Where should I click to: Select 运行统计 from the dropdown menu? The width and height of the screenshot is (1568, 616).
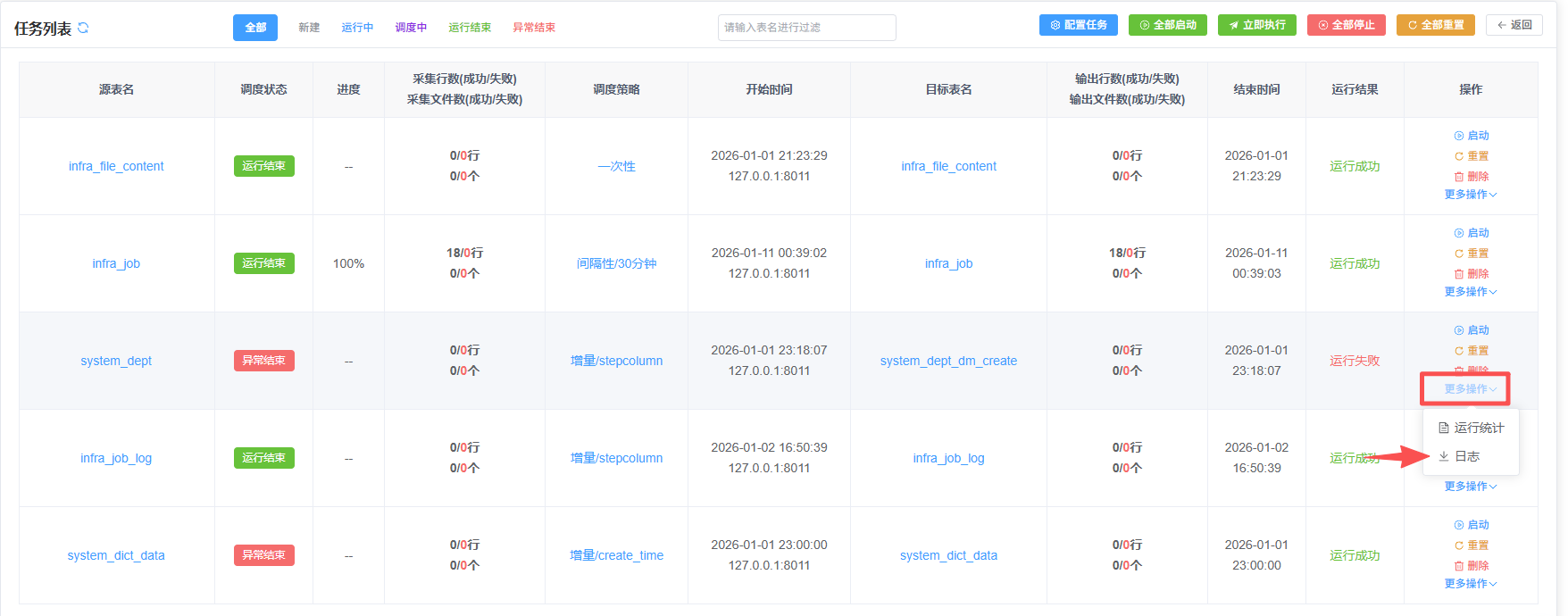click(x=1478, y=428)
